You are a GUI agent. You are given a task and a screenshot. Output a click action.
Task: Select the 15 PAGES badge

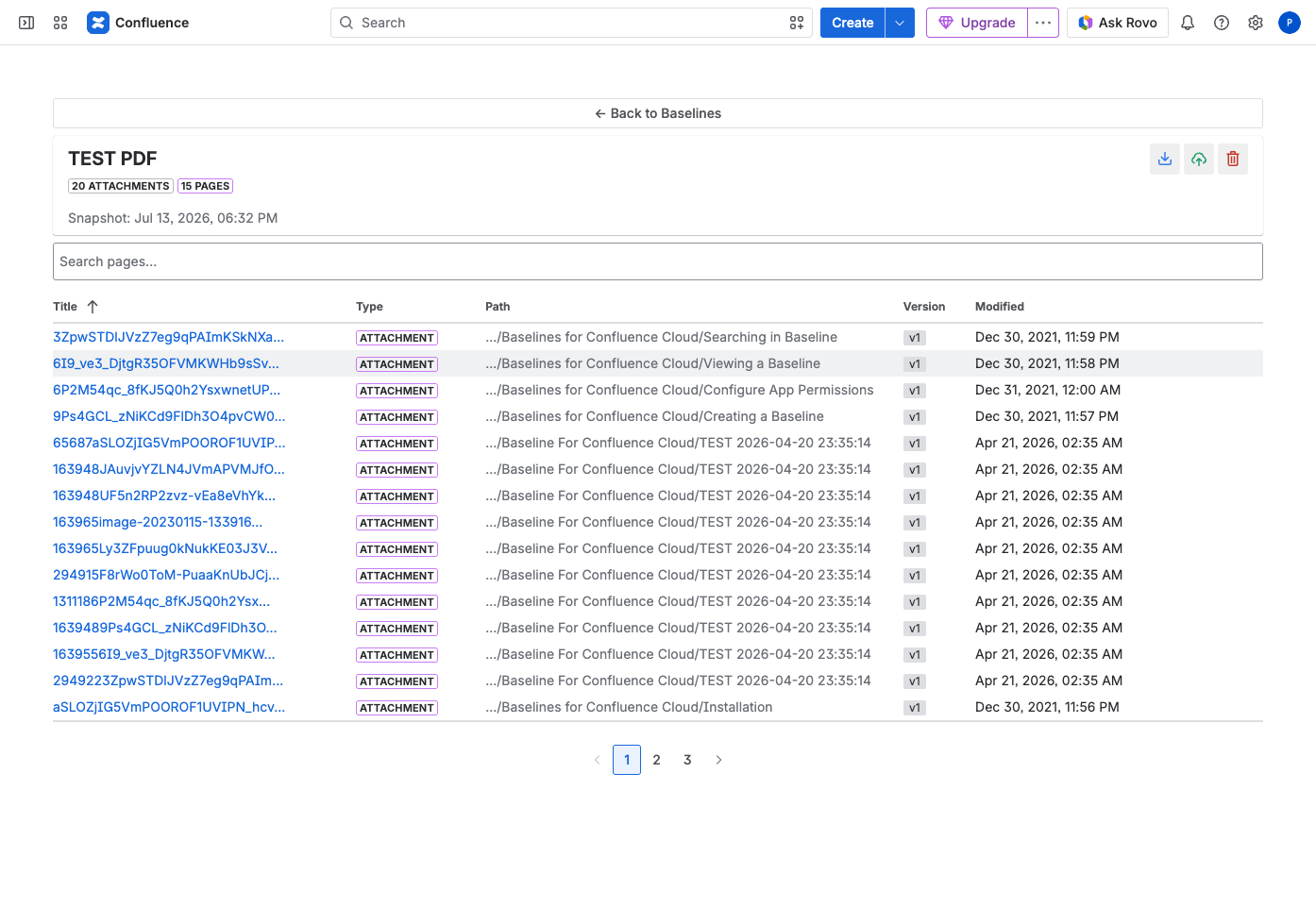[205, 186]
